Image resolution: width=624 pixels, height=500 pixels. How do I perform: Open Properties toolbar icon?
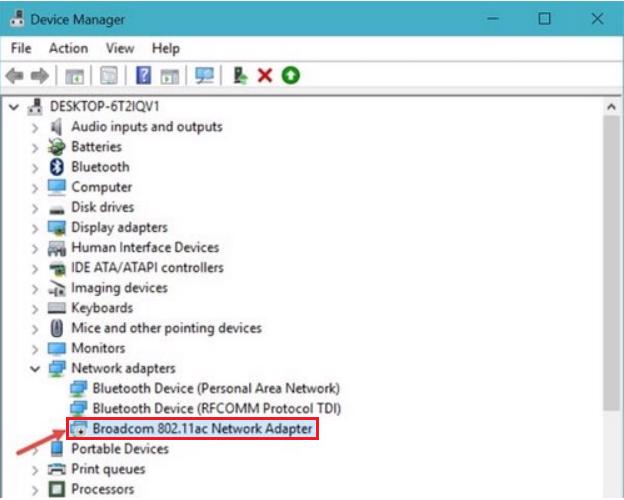tap(109, 75)
